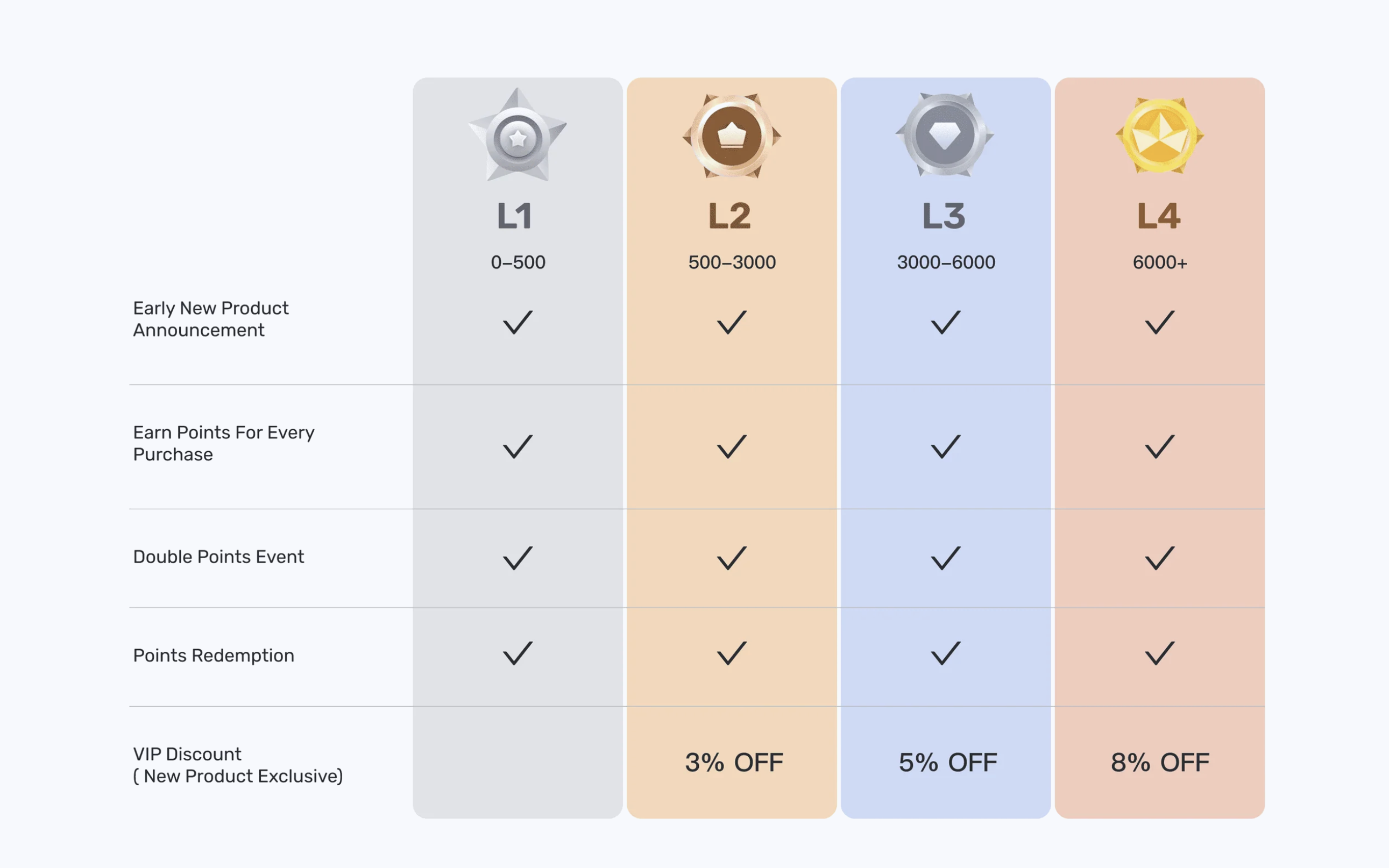Click L3 Double Points Event checkmark
Image resolution: width=1389 pixels, height=868 pixels.
945,558
